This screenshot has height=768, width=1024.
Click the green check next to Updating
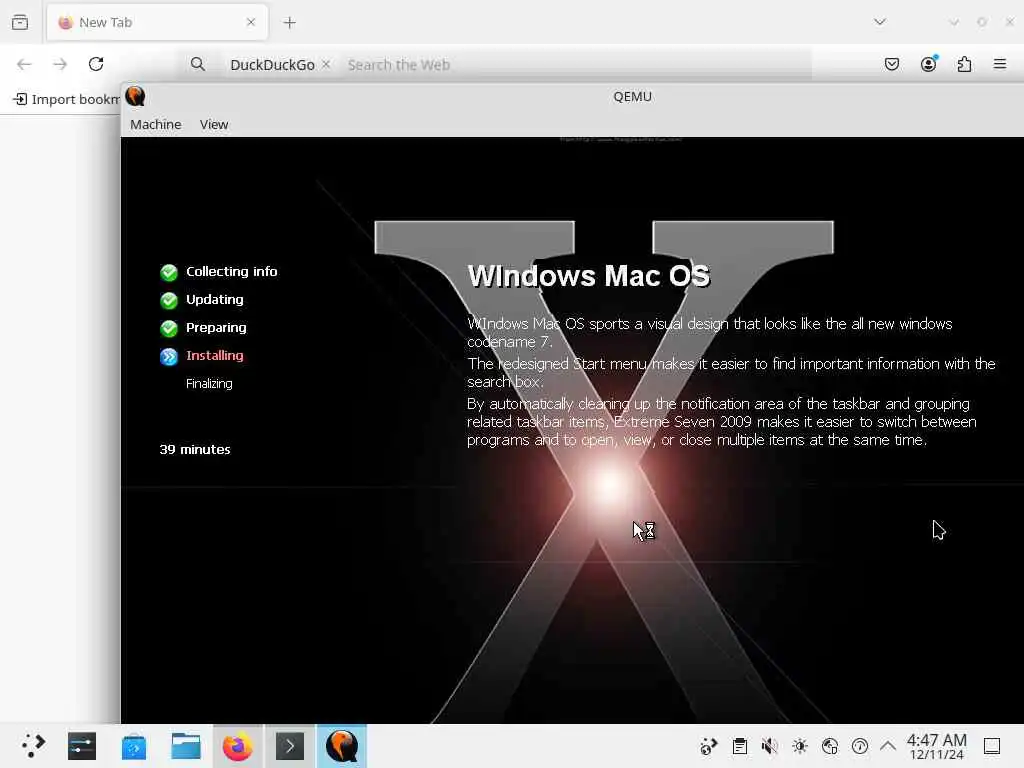[168, 300]
